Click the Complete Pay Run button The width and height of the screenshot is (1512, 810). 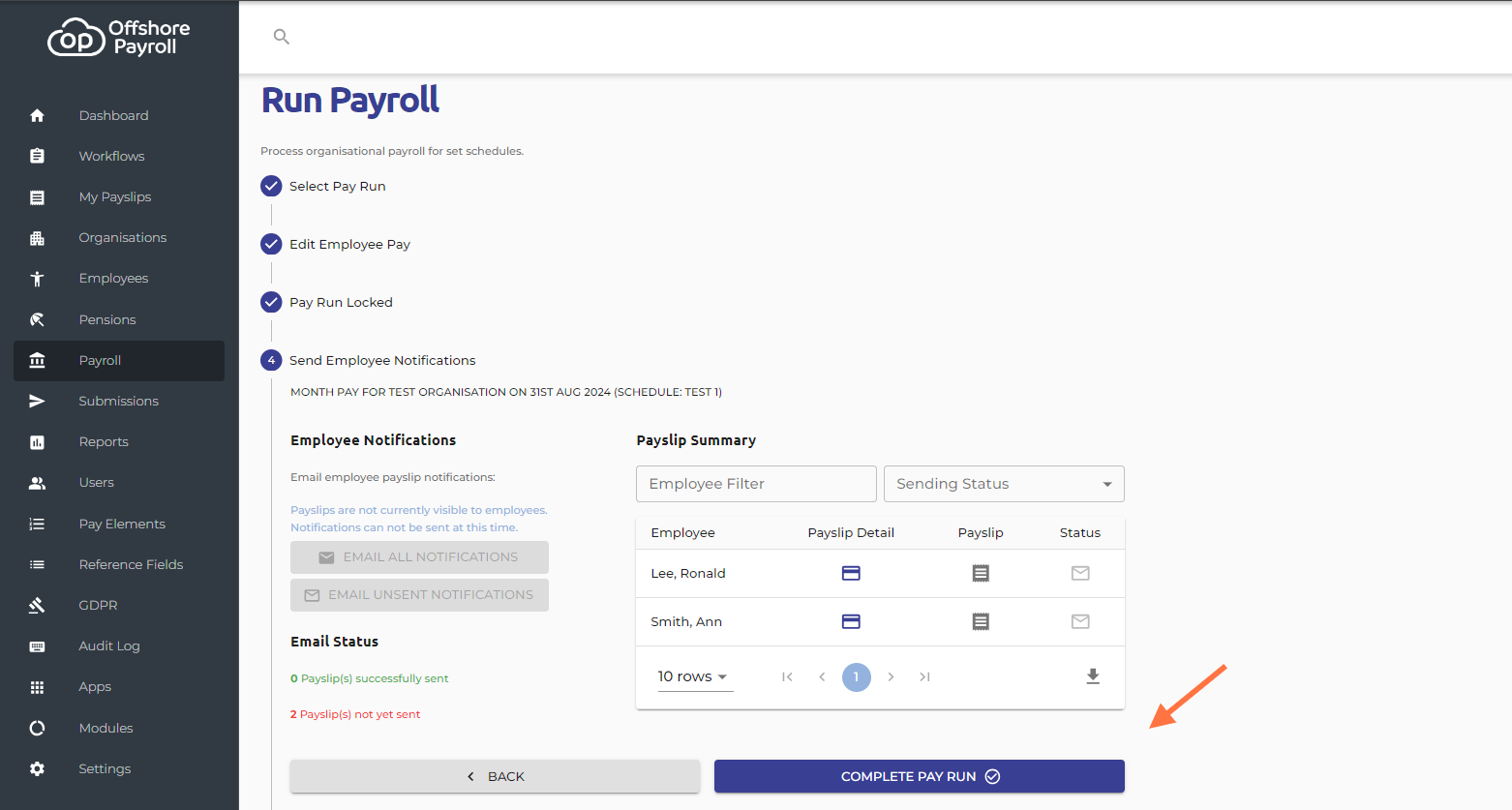click(x=920, y=776)
